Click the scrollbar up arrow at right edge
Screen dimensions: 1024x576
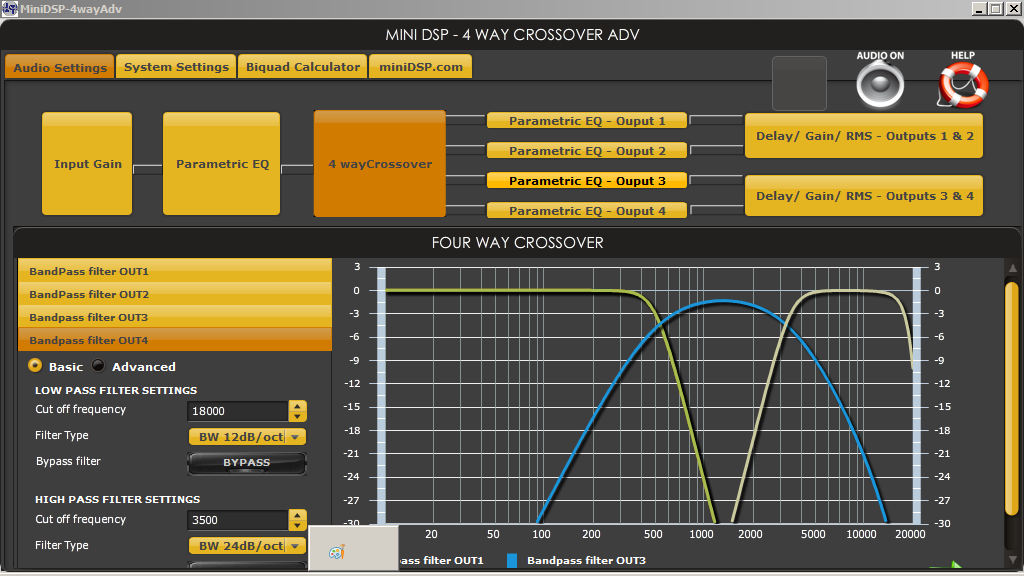[1013, 268]
